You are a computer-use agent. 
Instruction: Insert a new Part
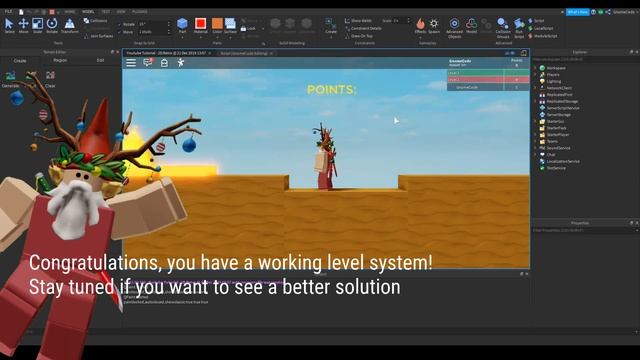coord(182,25)
